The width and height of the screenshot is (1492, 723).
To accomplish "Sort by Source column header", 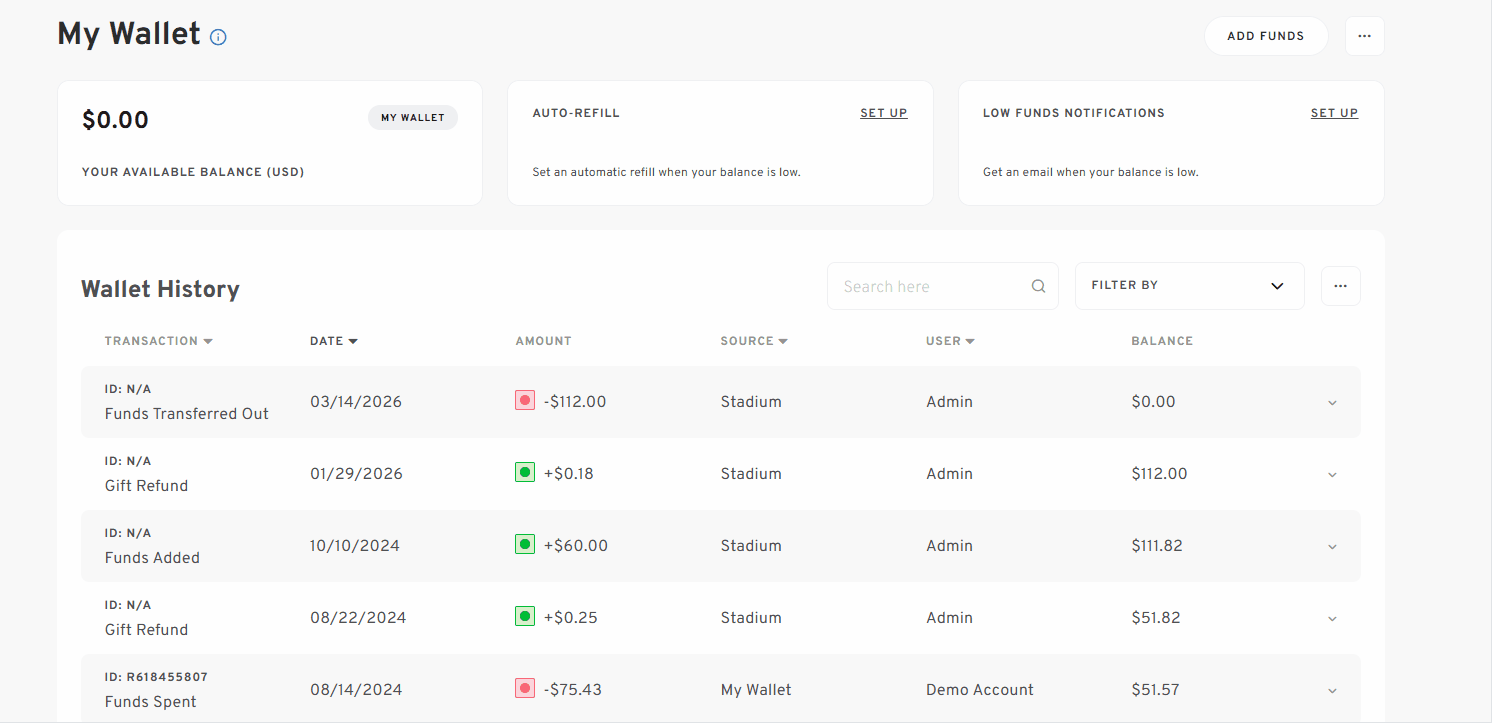I will click(x=753, y=341).
